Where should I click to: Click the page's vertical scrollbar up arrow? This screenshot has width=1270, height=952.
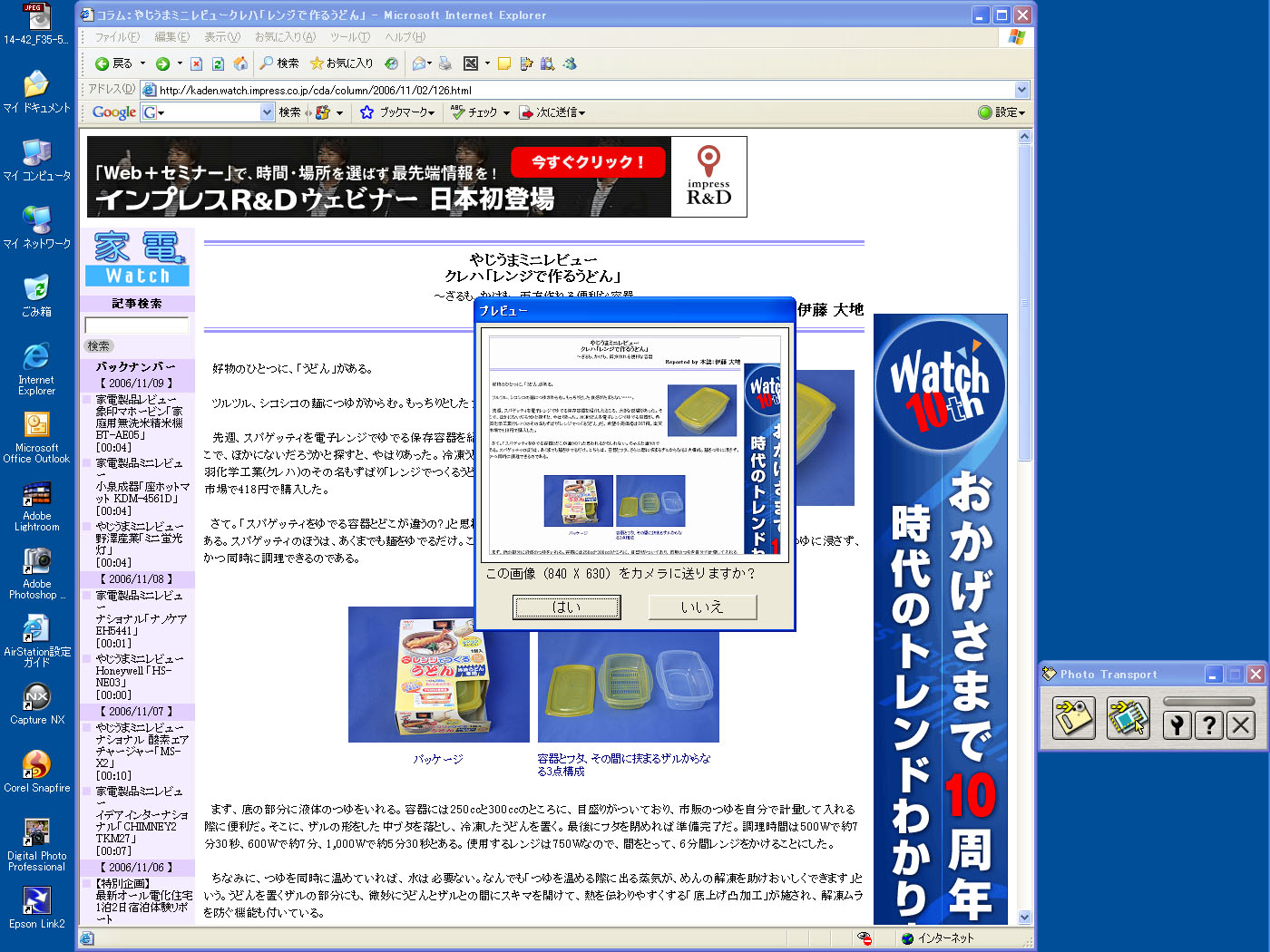1025,137
